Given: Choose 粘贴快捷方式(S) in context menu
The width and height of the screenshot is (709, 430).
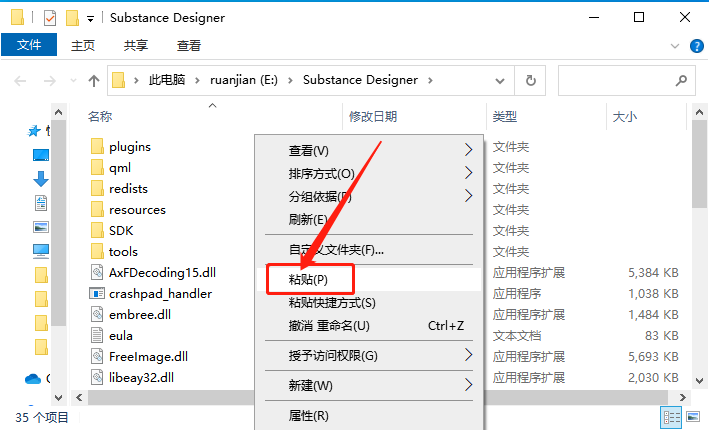Looking at the screenshot, I should tap(369, 302).
